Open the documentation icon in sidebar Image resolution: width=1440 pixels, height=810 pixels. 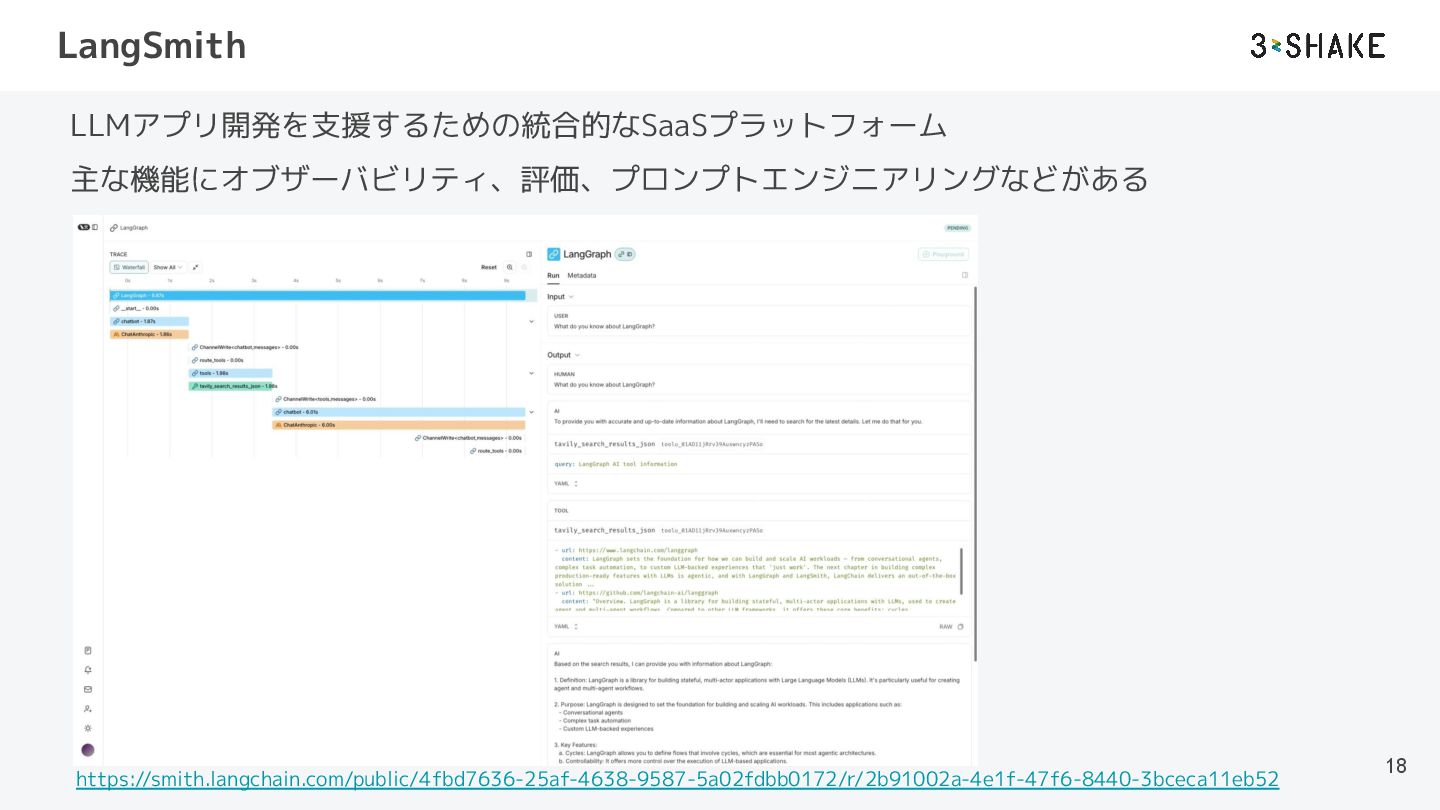pyautogui.click(x=88, y=651)
